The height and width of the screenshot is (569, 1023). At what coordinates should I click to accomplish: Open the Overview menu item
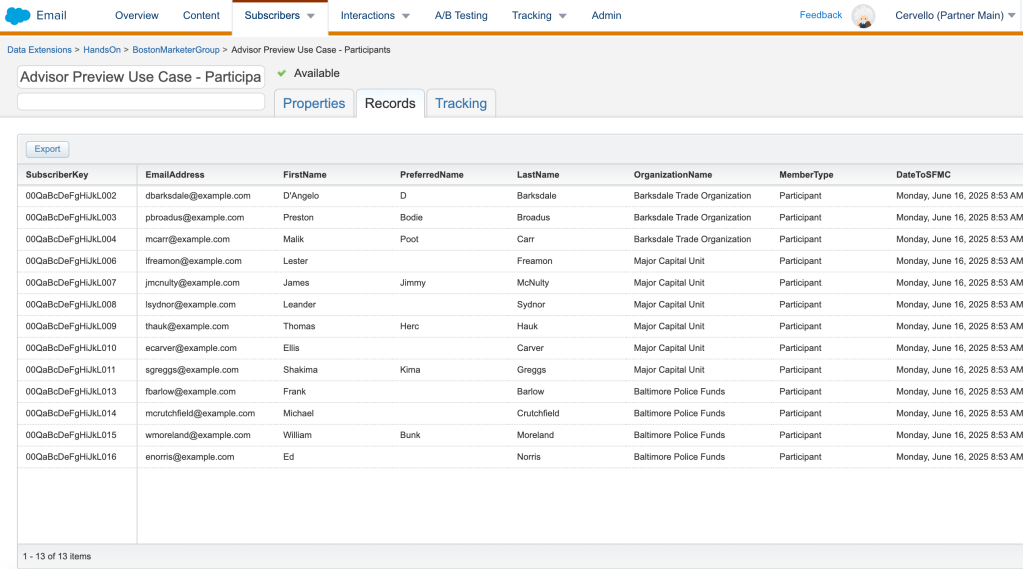[x=137, y=16]
